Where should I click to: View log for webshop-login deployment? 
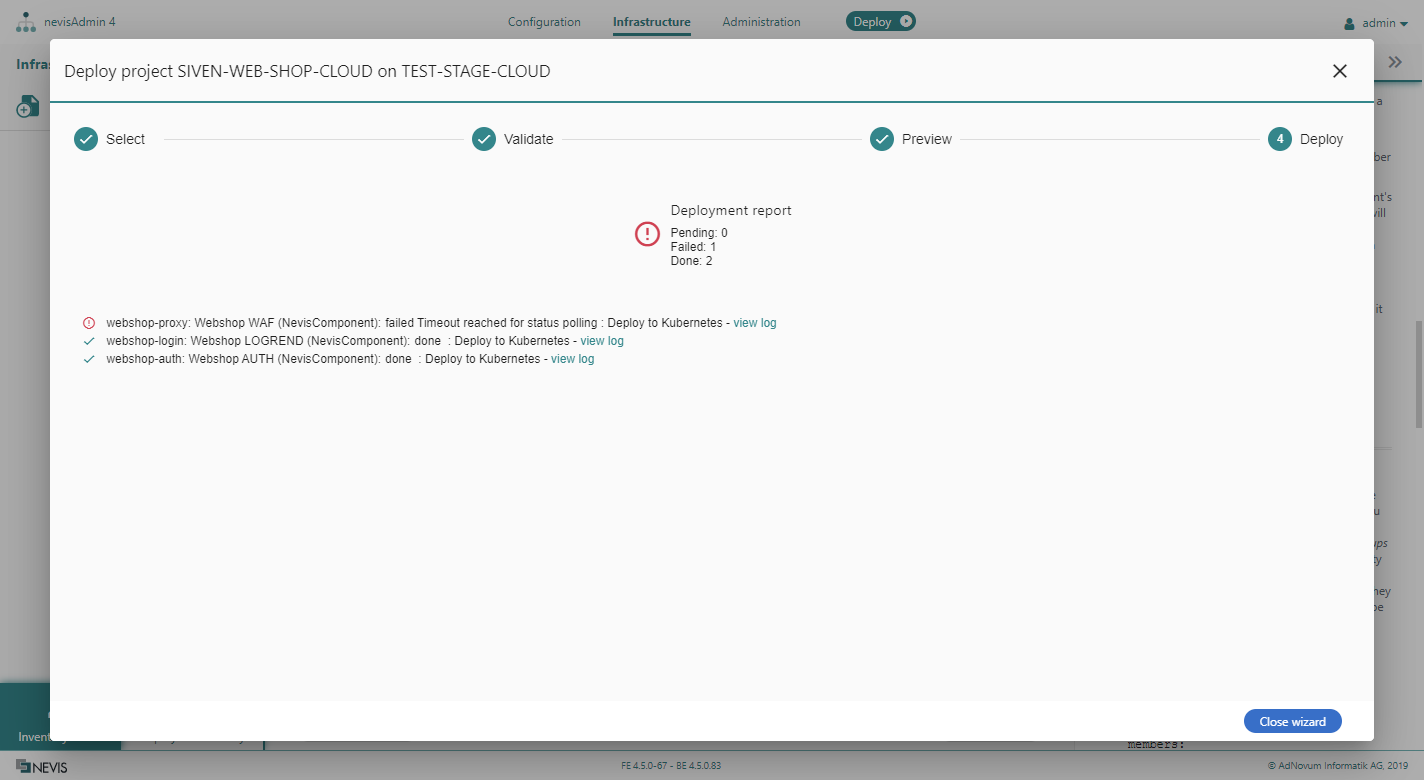click(x=602, y=341)
